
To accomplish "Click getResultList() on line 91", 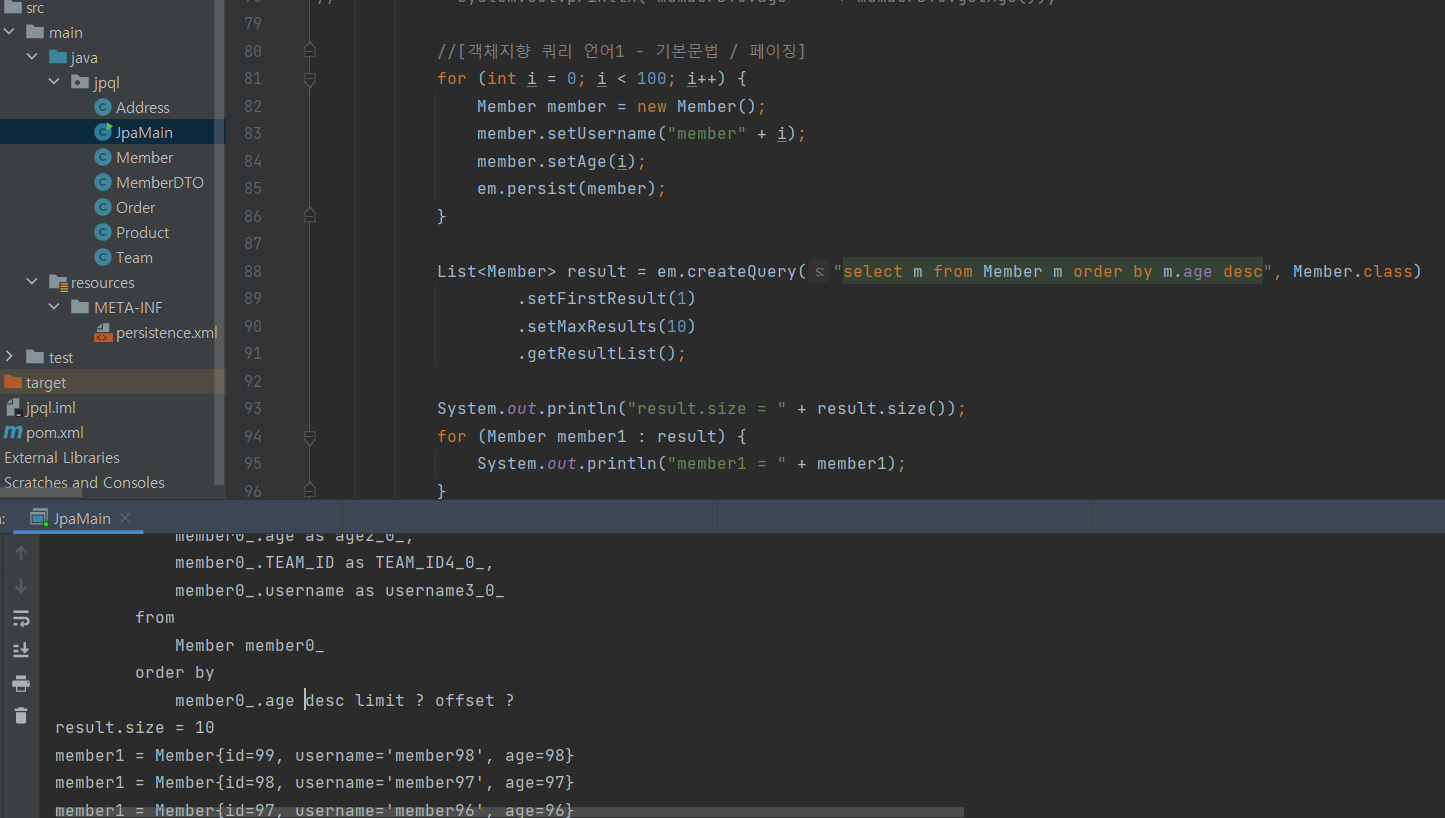I will (602, 353).
